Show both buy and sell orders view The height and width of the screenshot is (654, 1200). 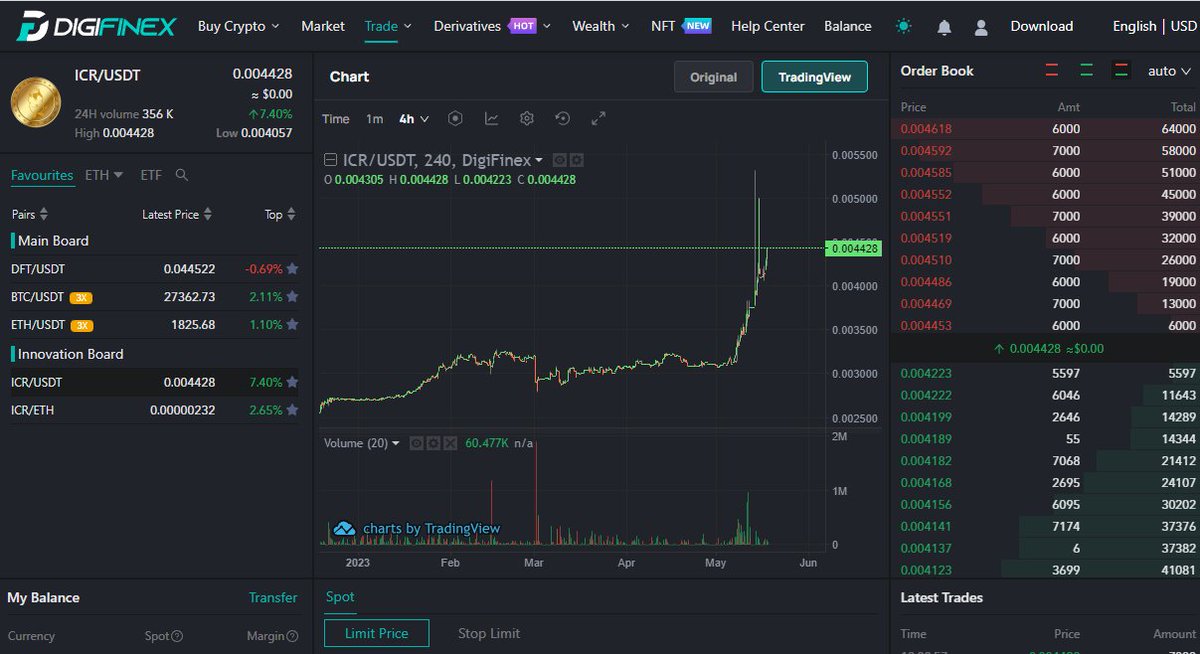click(x=1121, y=71)
